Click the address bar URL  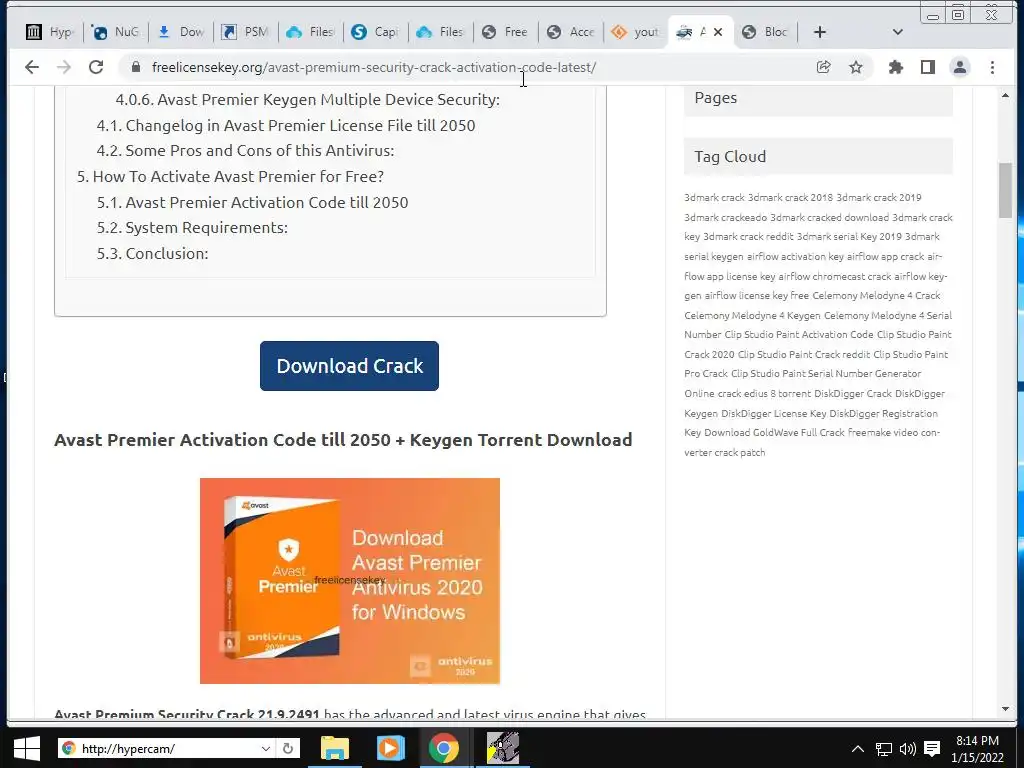pyautogui.click(x=374, y=67)
